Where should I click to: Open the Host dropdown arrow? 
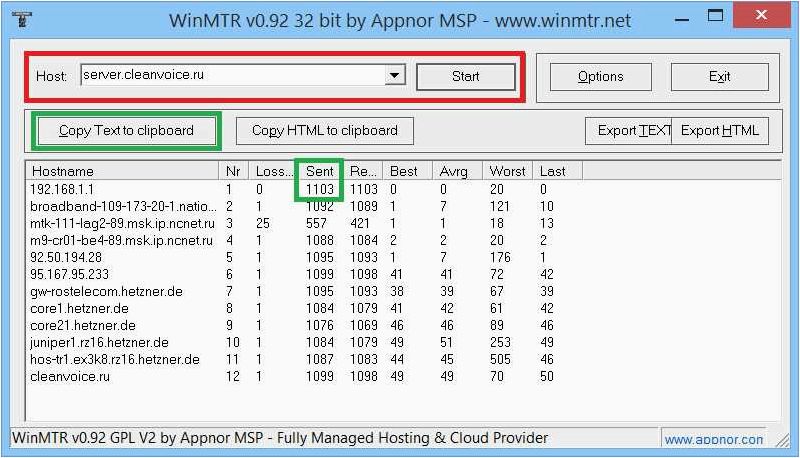click(394, 75)
